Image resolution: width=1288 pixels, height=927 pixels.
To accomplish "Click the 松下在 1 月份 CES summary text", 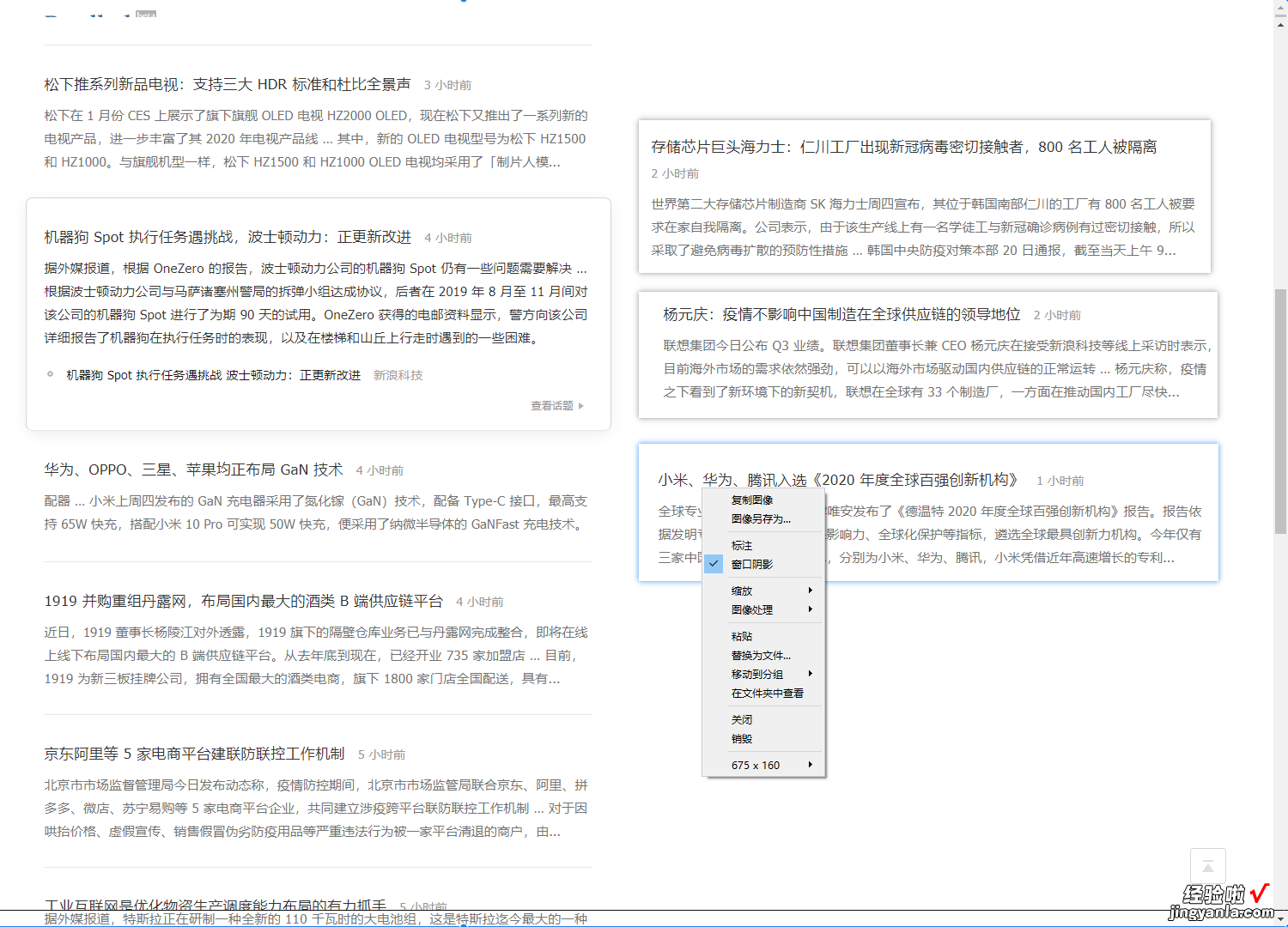I will point(316,138).
